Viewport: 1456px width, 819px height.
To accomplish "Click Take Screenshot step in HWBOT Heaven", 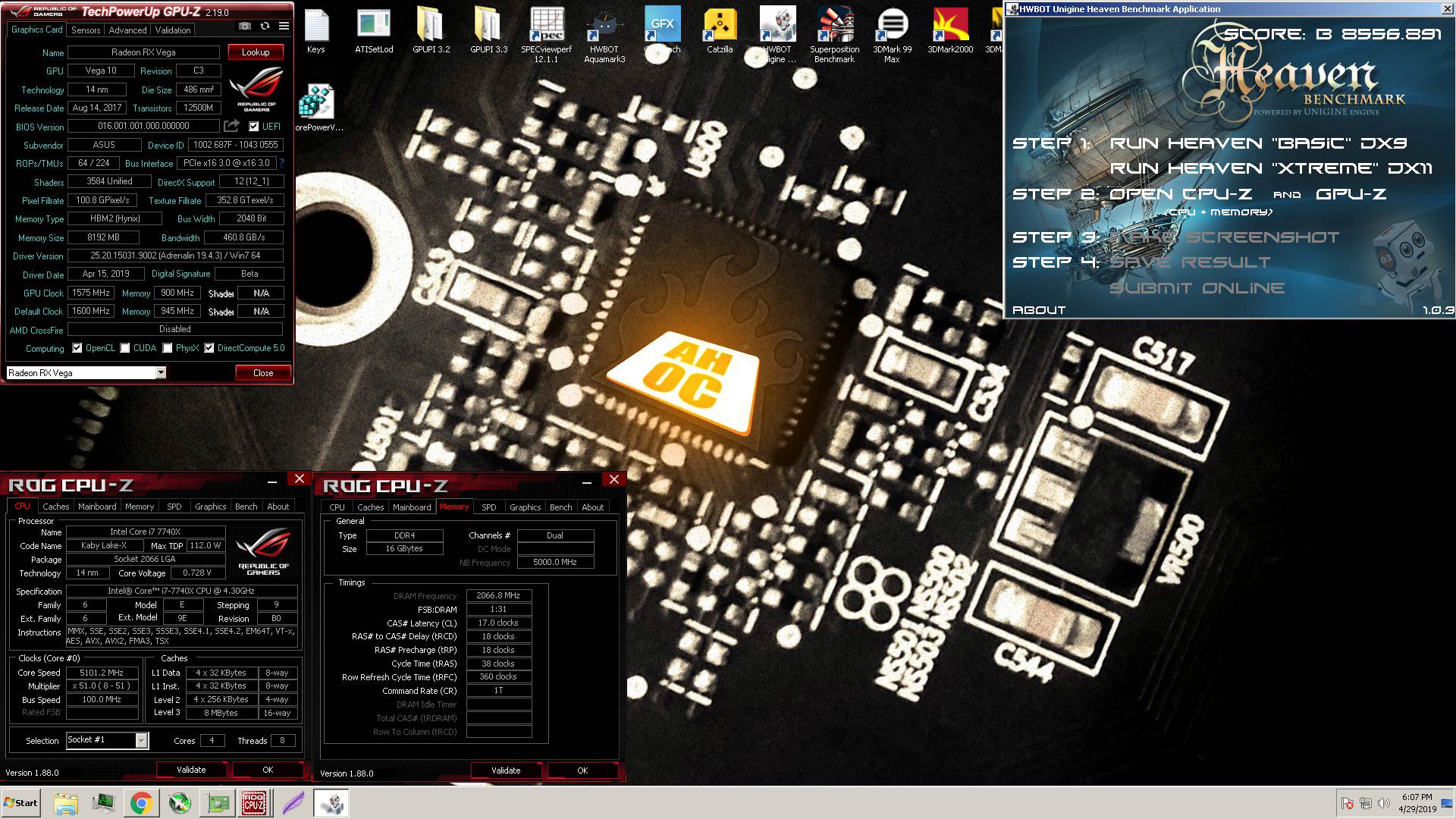I will 1225,237.
